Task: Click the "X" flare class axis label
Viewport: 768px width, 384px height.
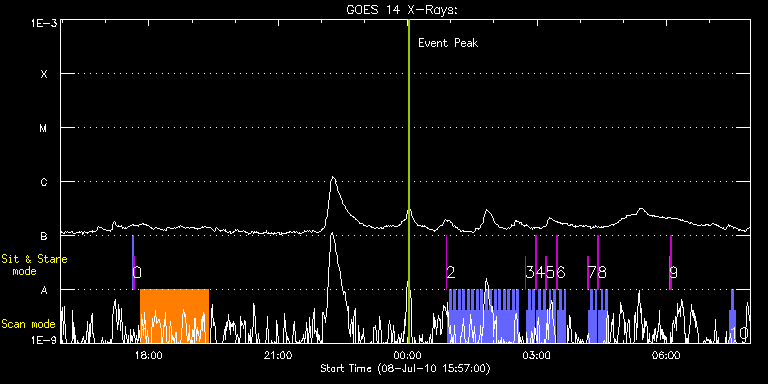Action: [44, 74]
